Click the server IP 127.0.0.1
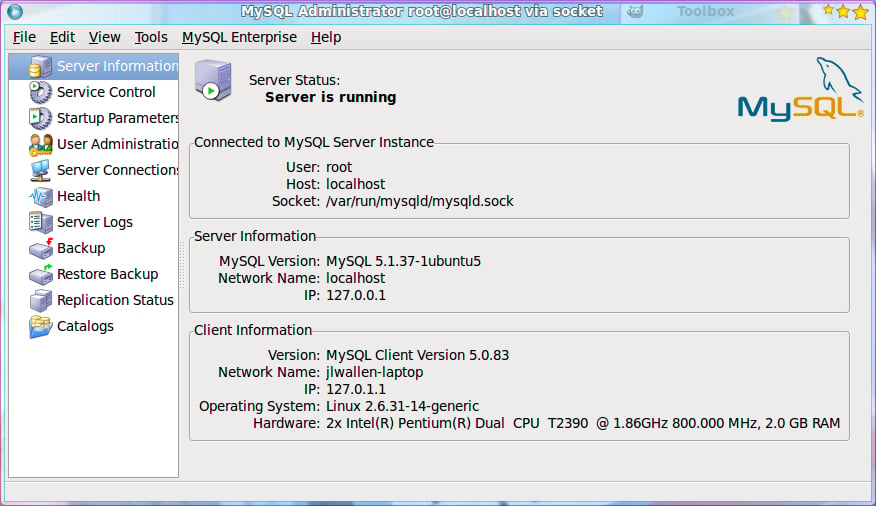The width and height of the screenshot is (876, 506). point(356,295)
